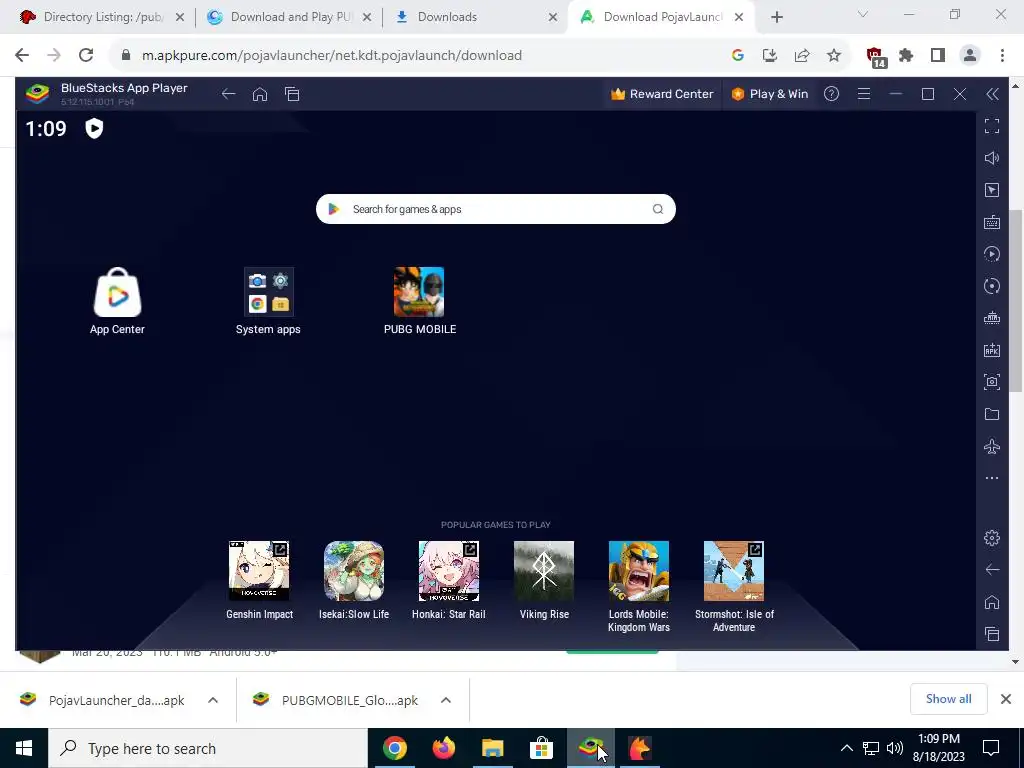
Task: Open Play & Win
Action: [769, 94]
